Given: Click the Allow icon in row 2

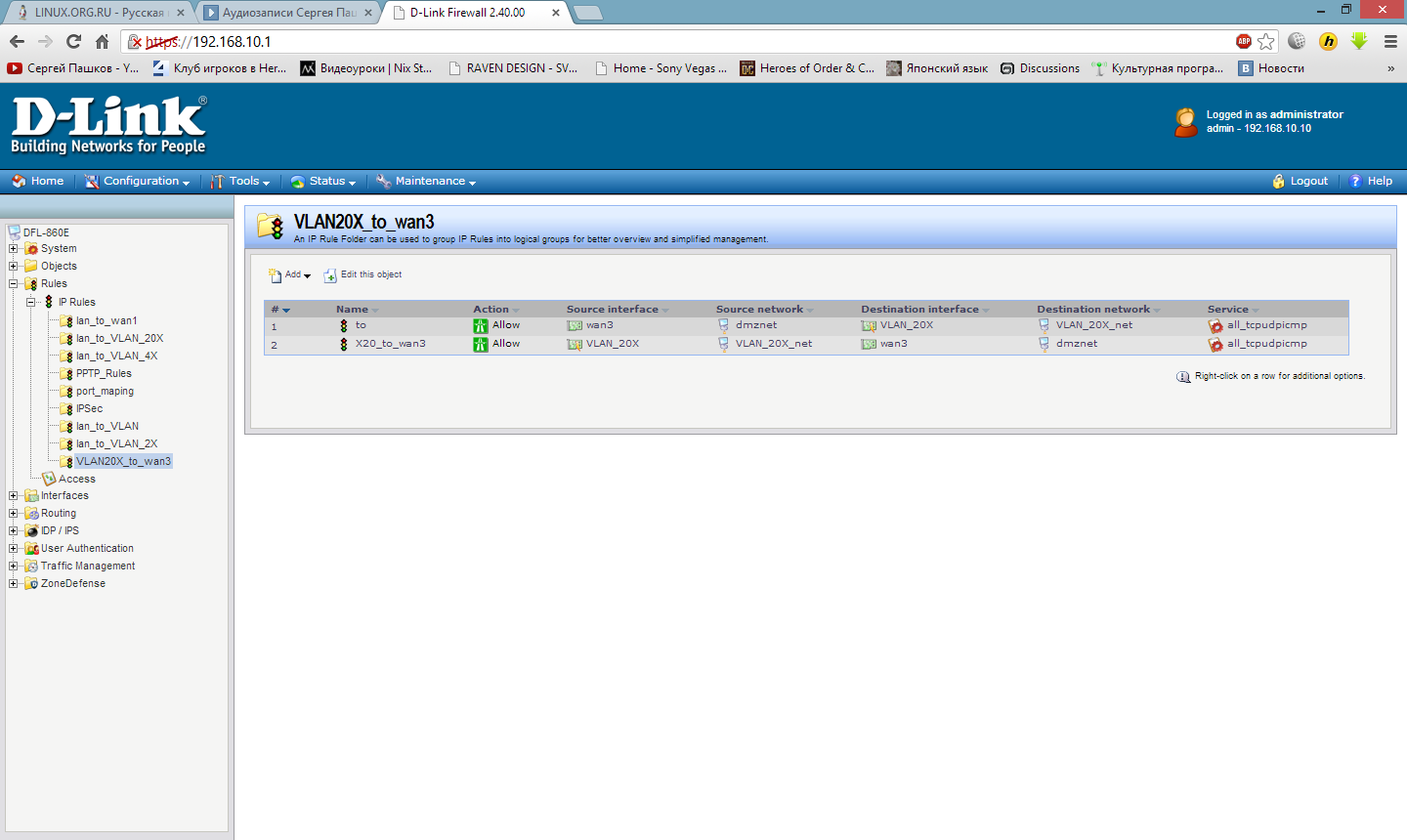Looking at the screenshot, I should 481,344.
